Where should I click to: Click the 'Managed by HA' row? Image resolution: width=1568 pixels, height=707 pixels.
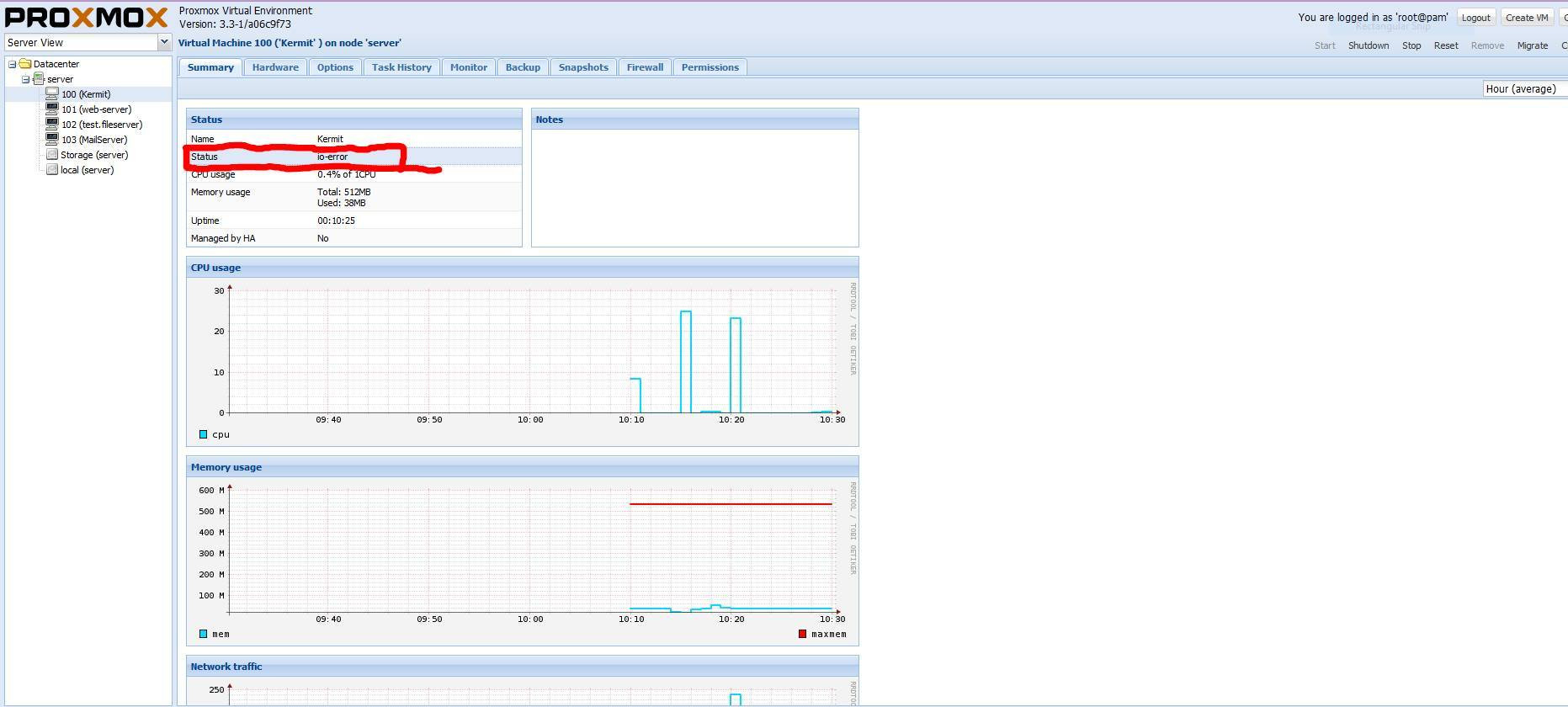[354, 238]
